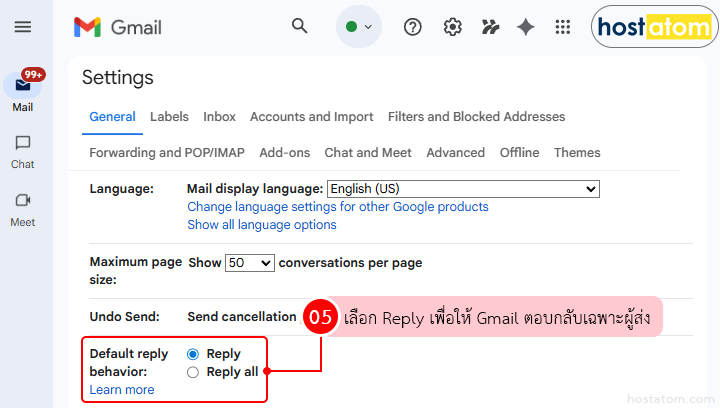Open the hostatom account logo button
The width and height of the screenshot is (720, 408).
(x=655, y=27)
